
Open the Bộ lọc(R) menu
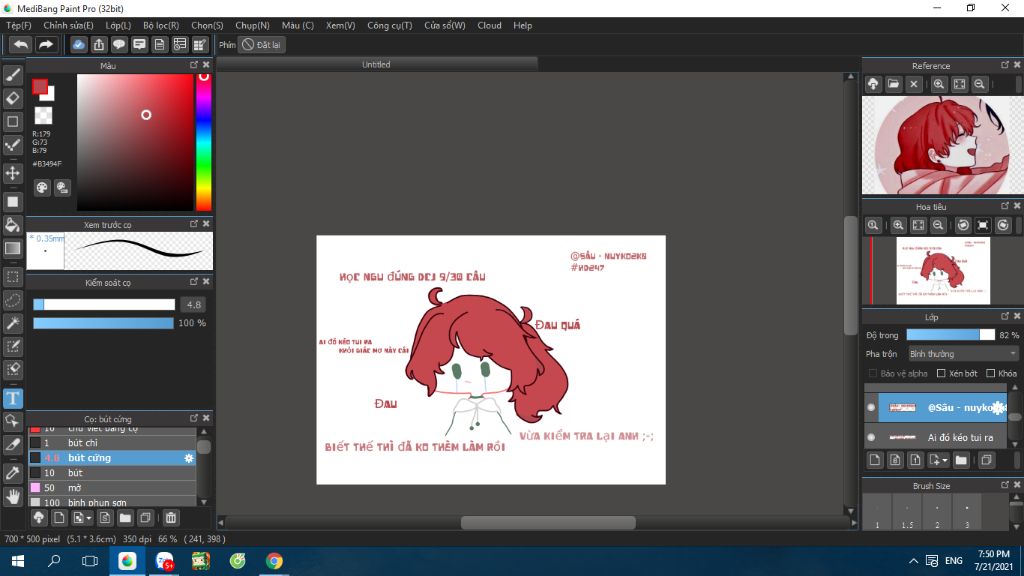pyautogui.click(x=161, y=25)
